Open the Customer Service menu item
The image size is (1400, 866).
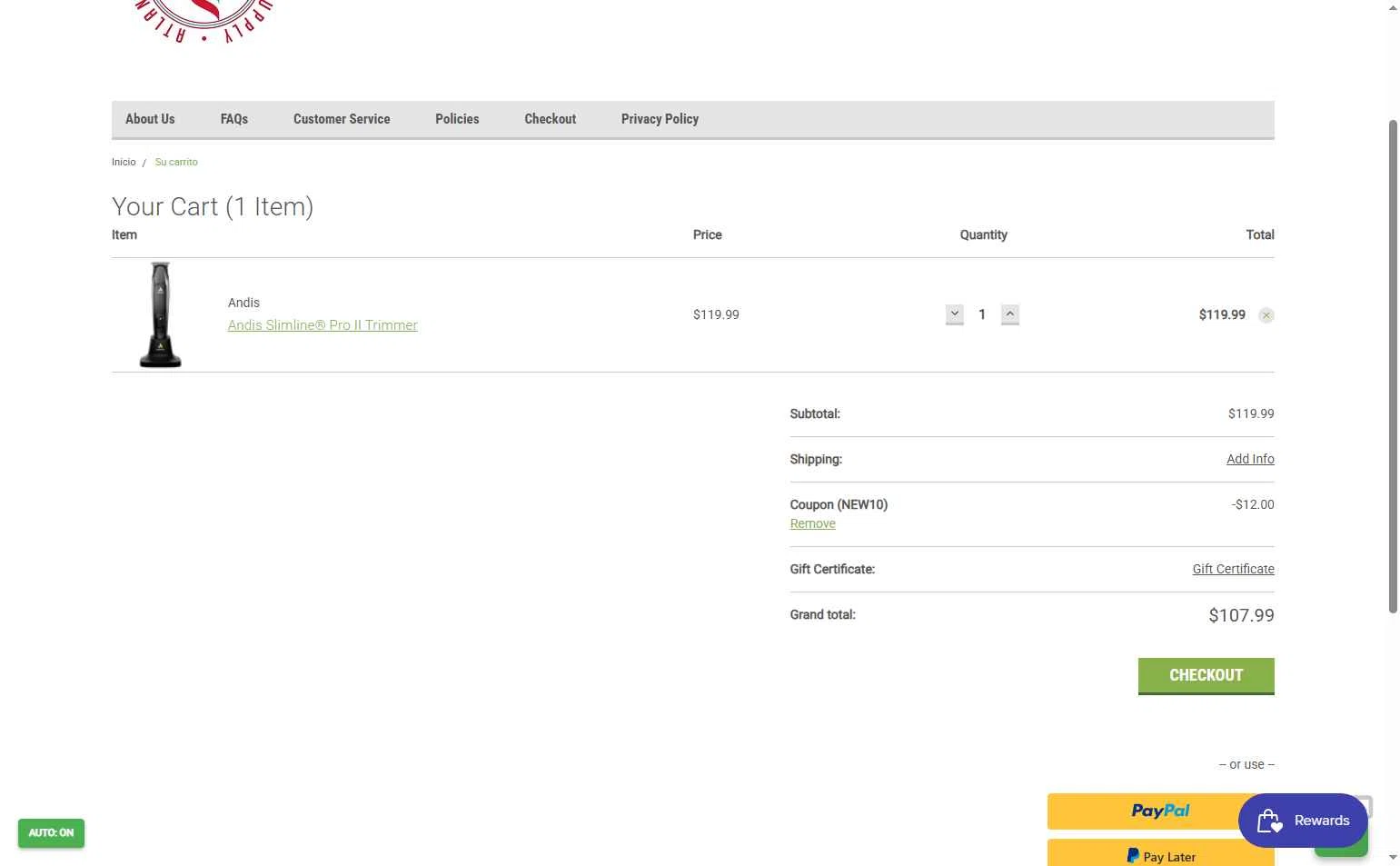pyautogui.click(x=342, y=119)
